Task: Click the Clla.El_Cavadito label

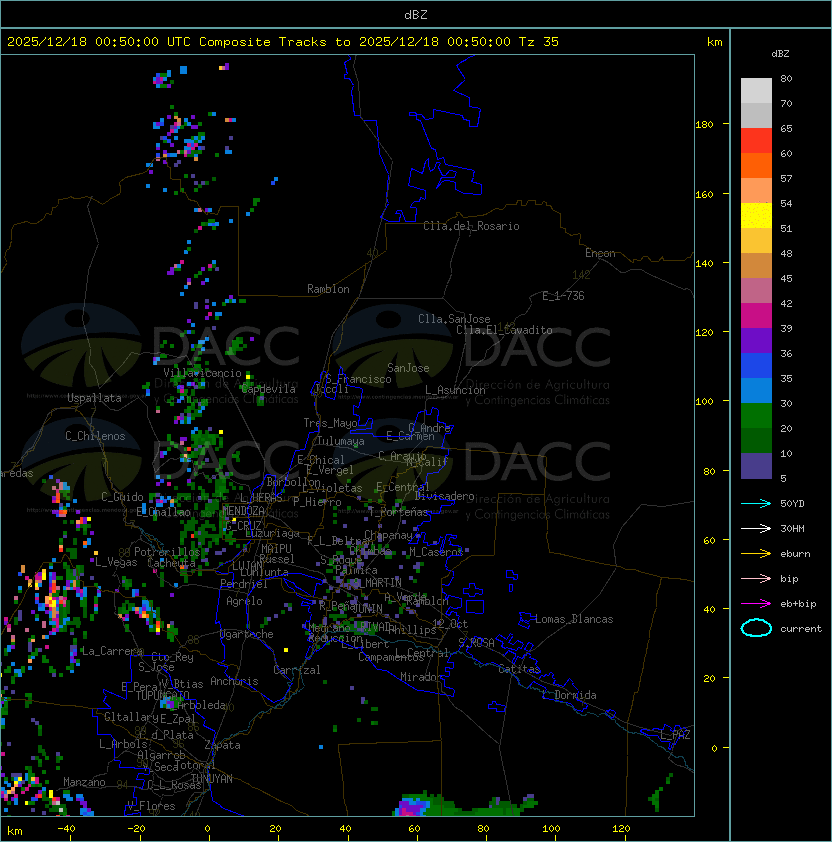Action: coord(504,330)
